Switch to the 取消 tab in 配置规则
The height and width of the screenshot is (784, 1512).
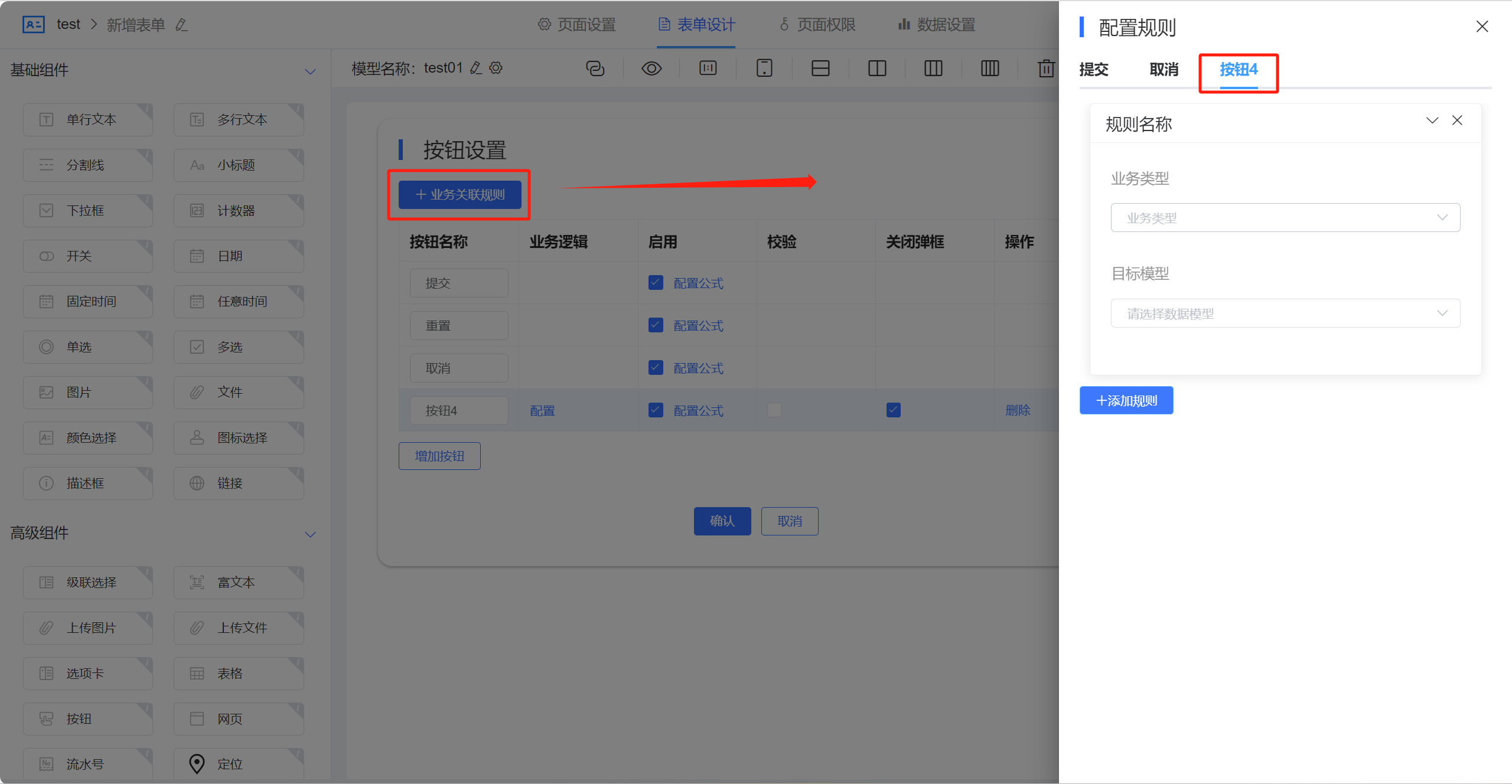[1164, 70]
